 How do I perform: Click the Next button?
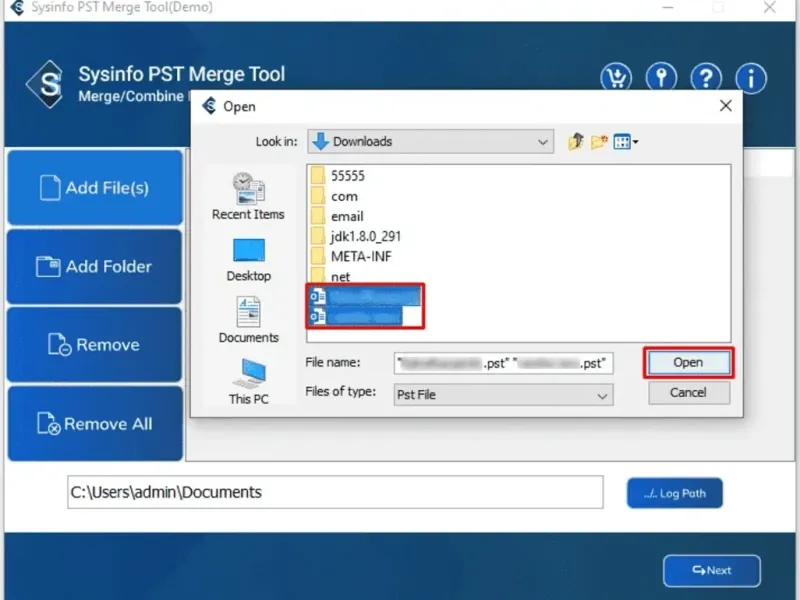tap(712, 570)
